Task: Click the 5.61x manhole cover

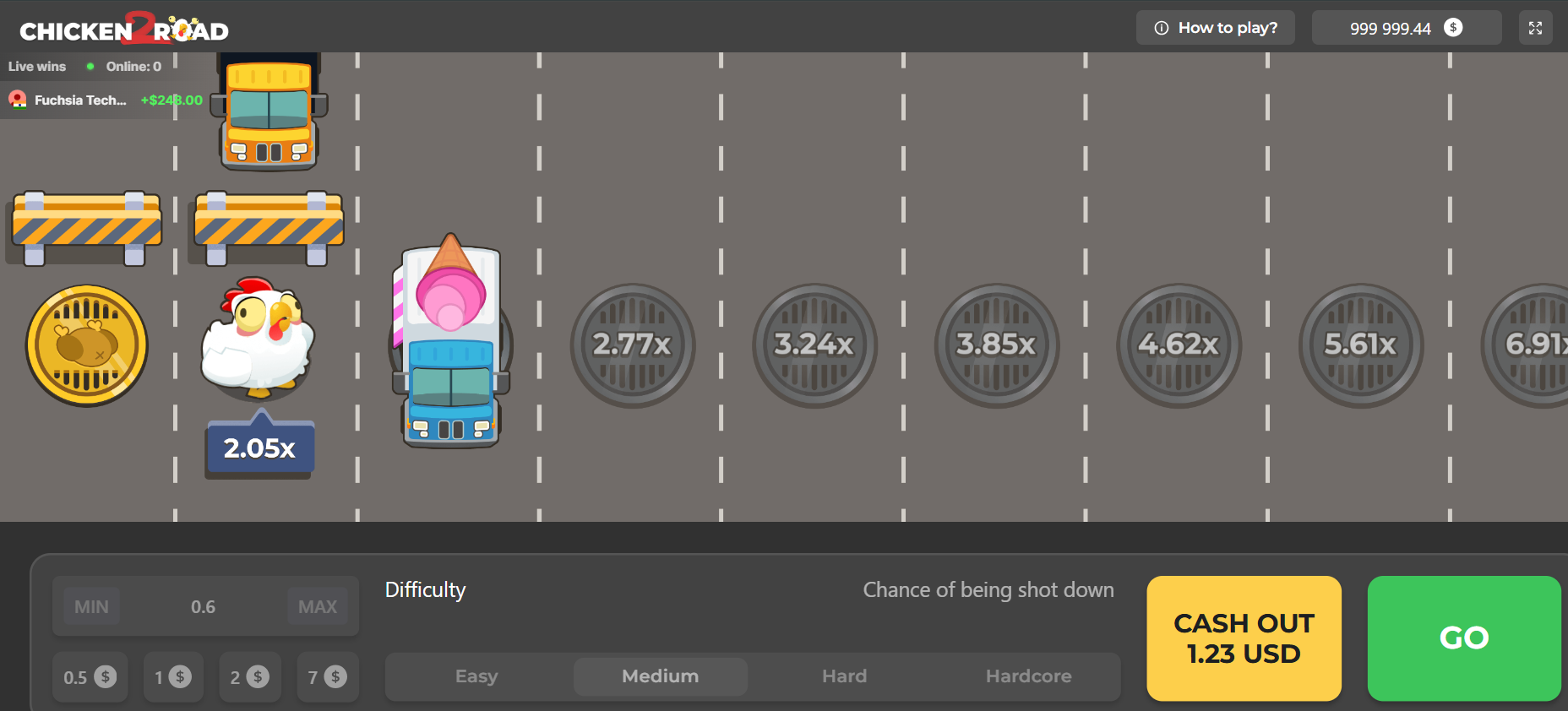Action: tap(1360, 345)
